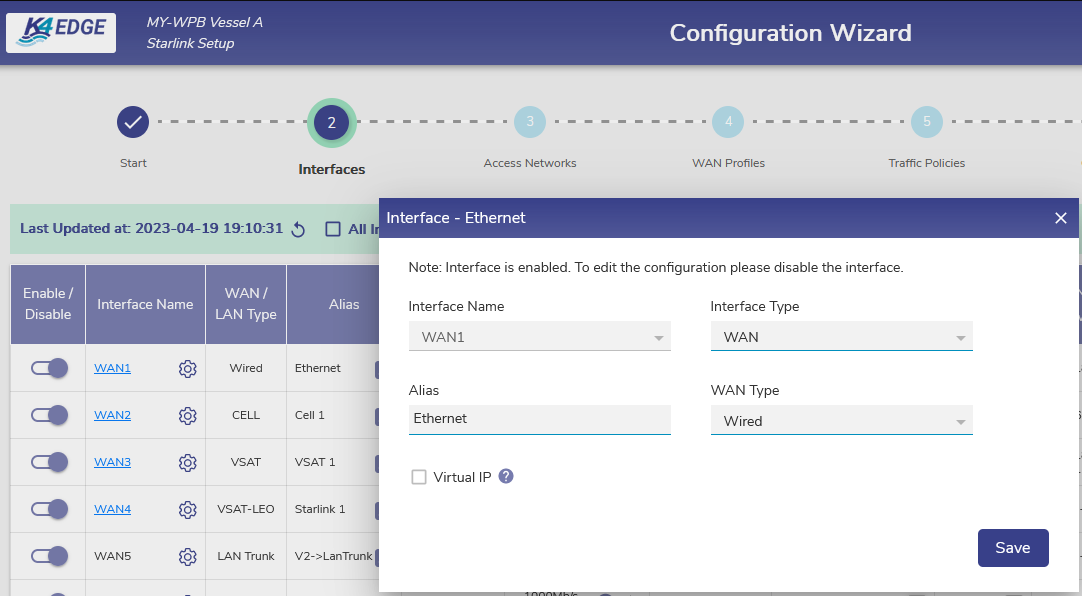Open settings gear for WAN2 interface
The image size is (1082, 596).
187,415
